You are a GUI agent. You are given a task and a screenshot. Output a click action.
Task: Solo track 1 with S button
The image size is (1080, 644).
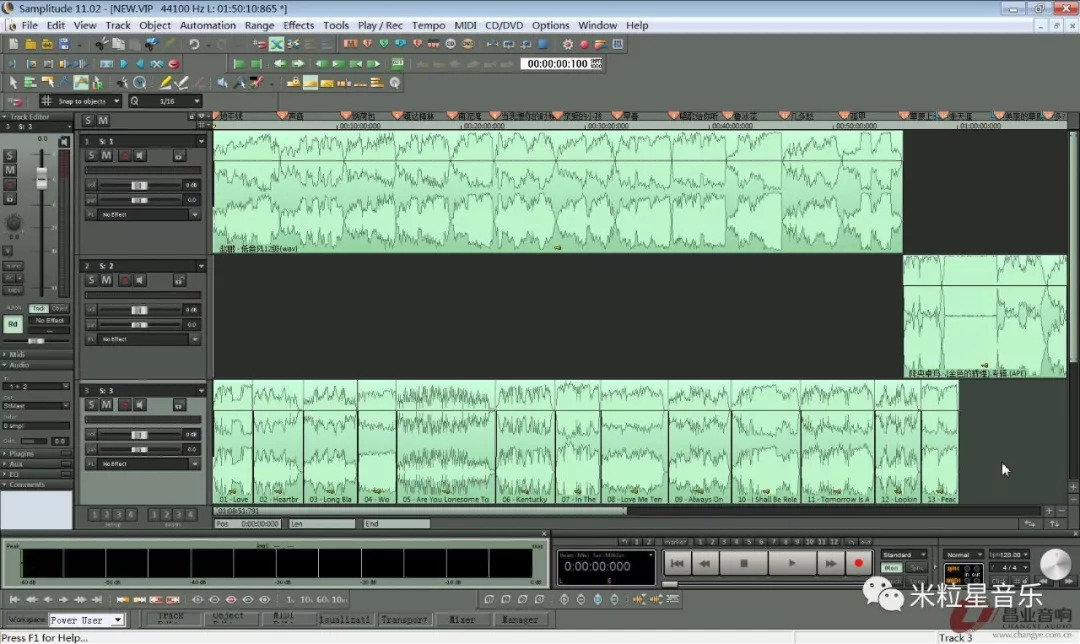coord(91,155)
